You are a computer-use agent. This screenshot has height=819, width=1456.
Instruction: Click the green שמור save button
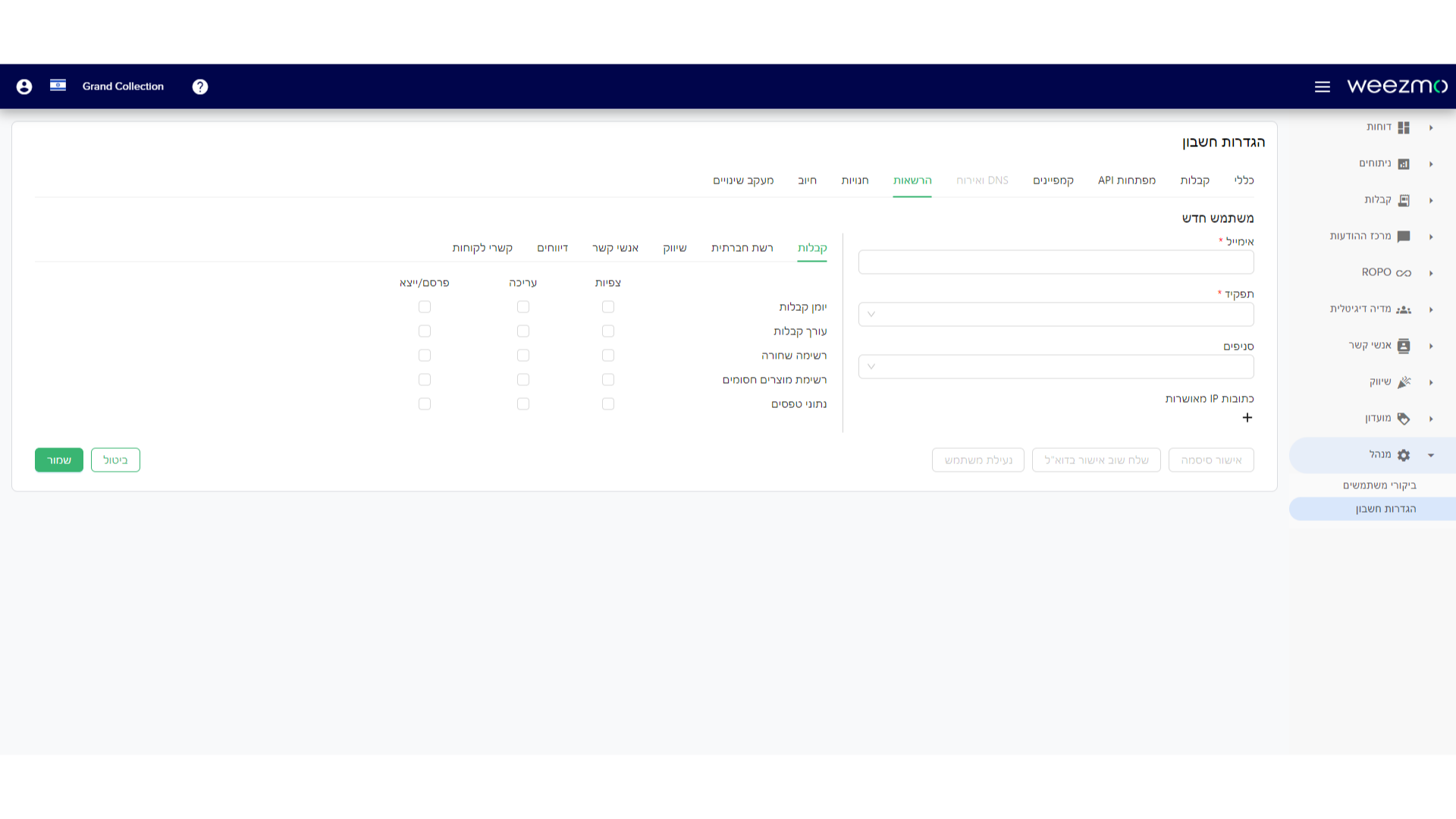pyautogui.click(x=59, y=460)
